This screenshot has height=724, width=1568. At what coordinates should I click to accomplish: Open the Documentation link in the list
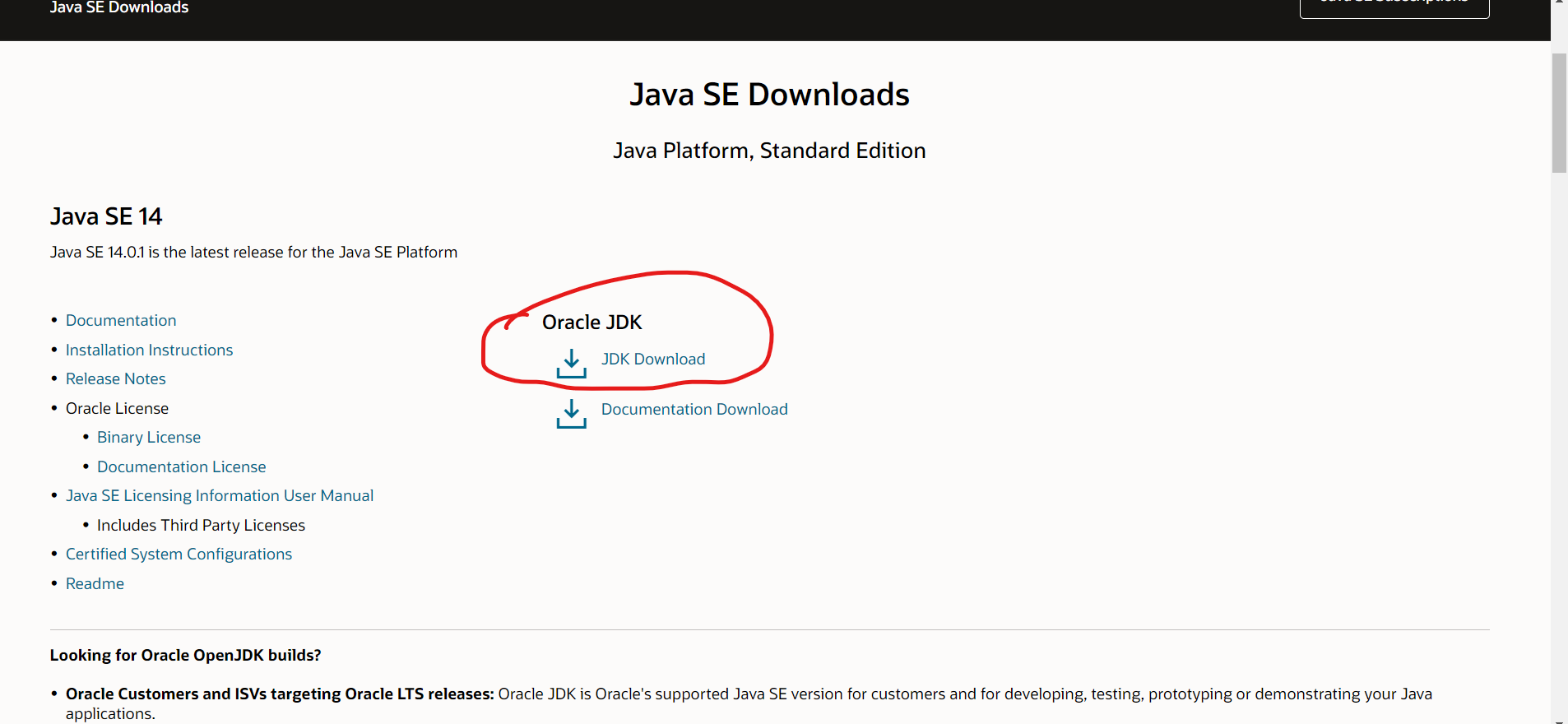tap(121, 321)
